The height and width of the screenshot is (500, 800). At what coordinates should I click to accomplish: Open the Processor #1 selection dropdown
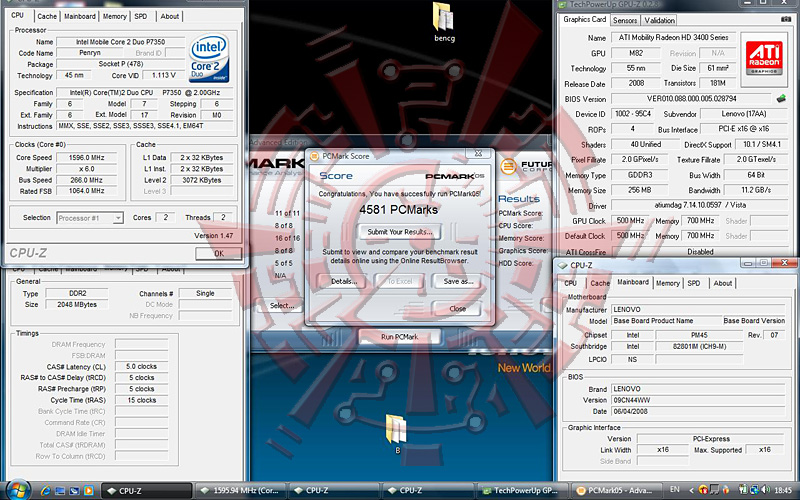[90, 218]
